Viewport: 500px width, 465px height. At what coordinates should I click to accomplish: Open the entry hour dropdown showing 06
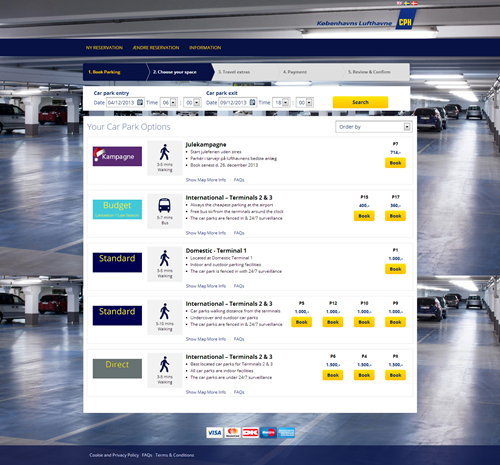[169, 102]
